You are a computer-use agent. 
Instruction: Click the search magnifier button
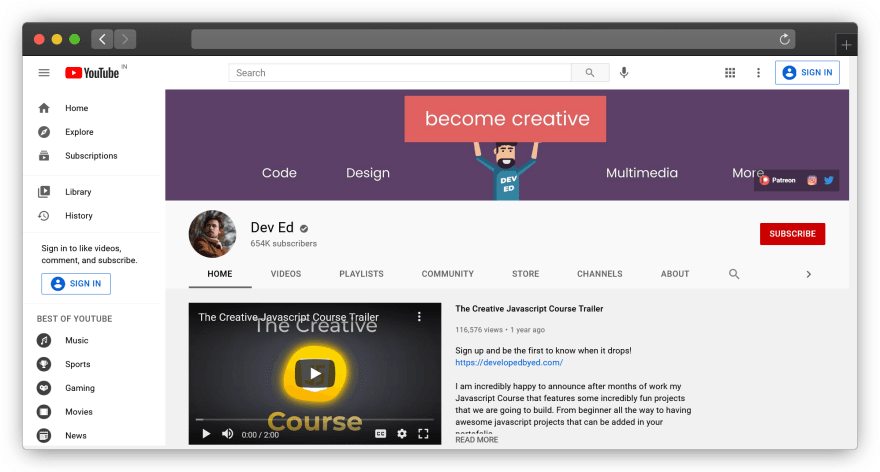(590, 73)
